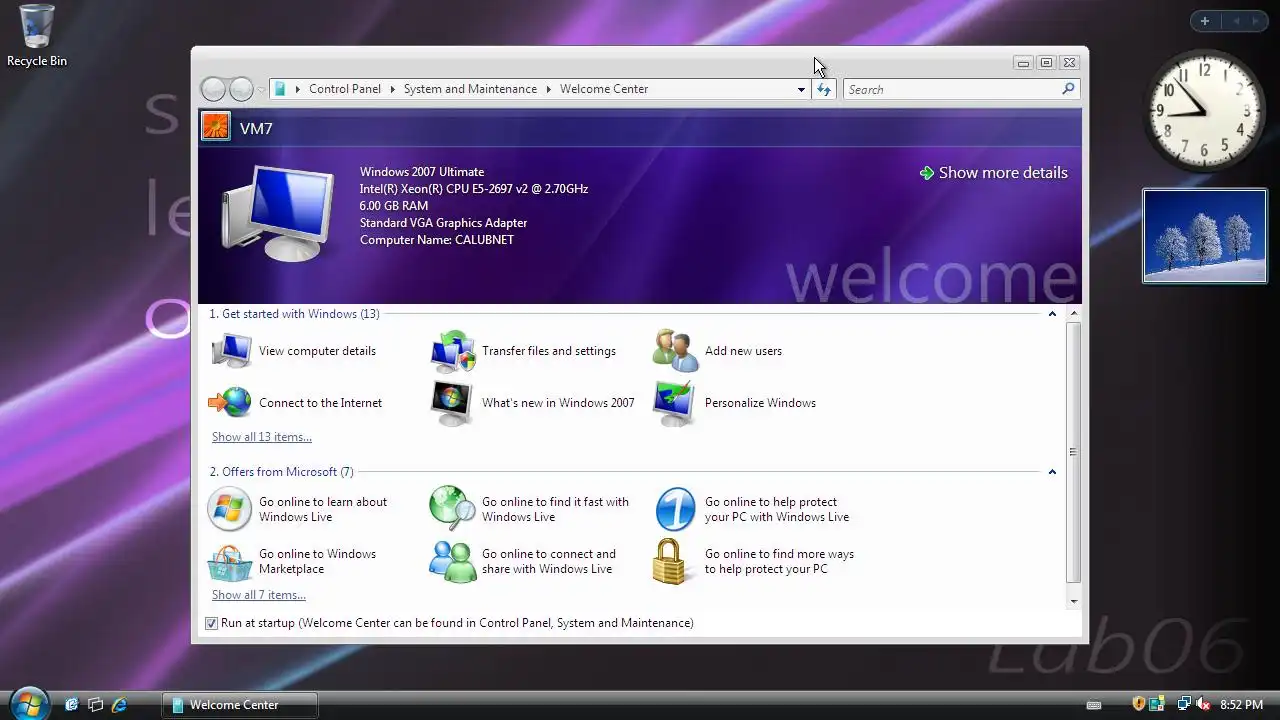Go to System and Maintenance in the breadcrumb
This screenshot has height=720, width=1280.
[470, 89]
